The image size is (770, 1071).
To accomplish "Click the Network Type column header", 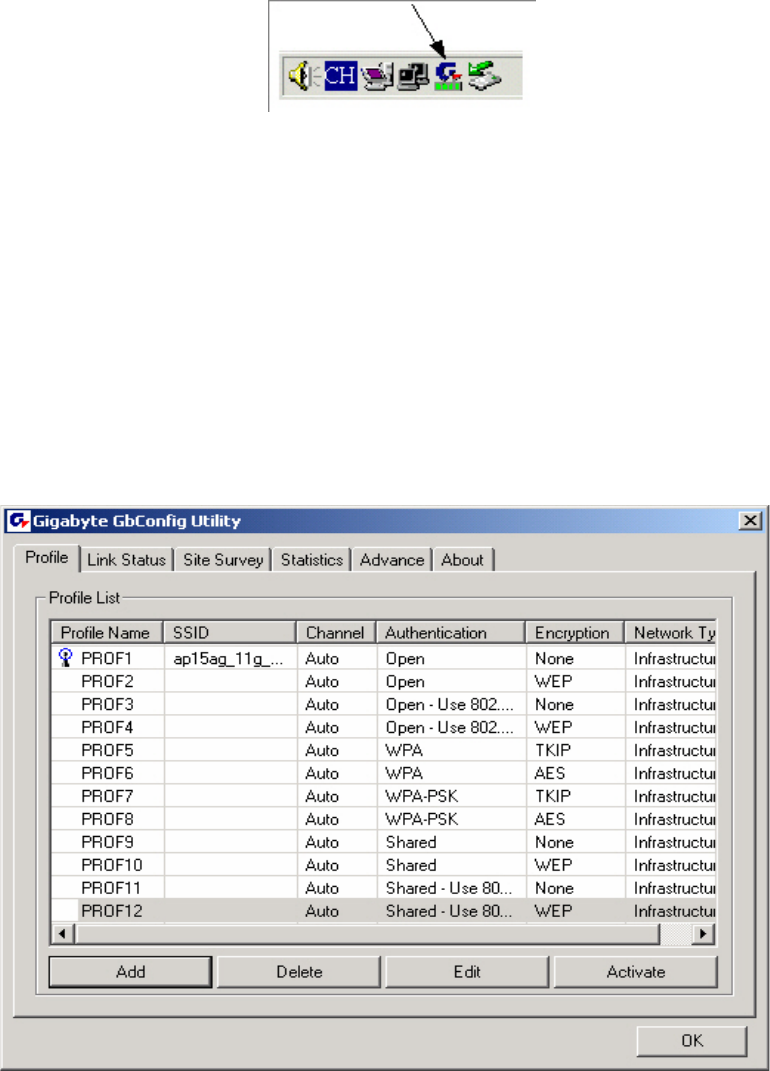I will coord(671,632).
